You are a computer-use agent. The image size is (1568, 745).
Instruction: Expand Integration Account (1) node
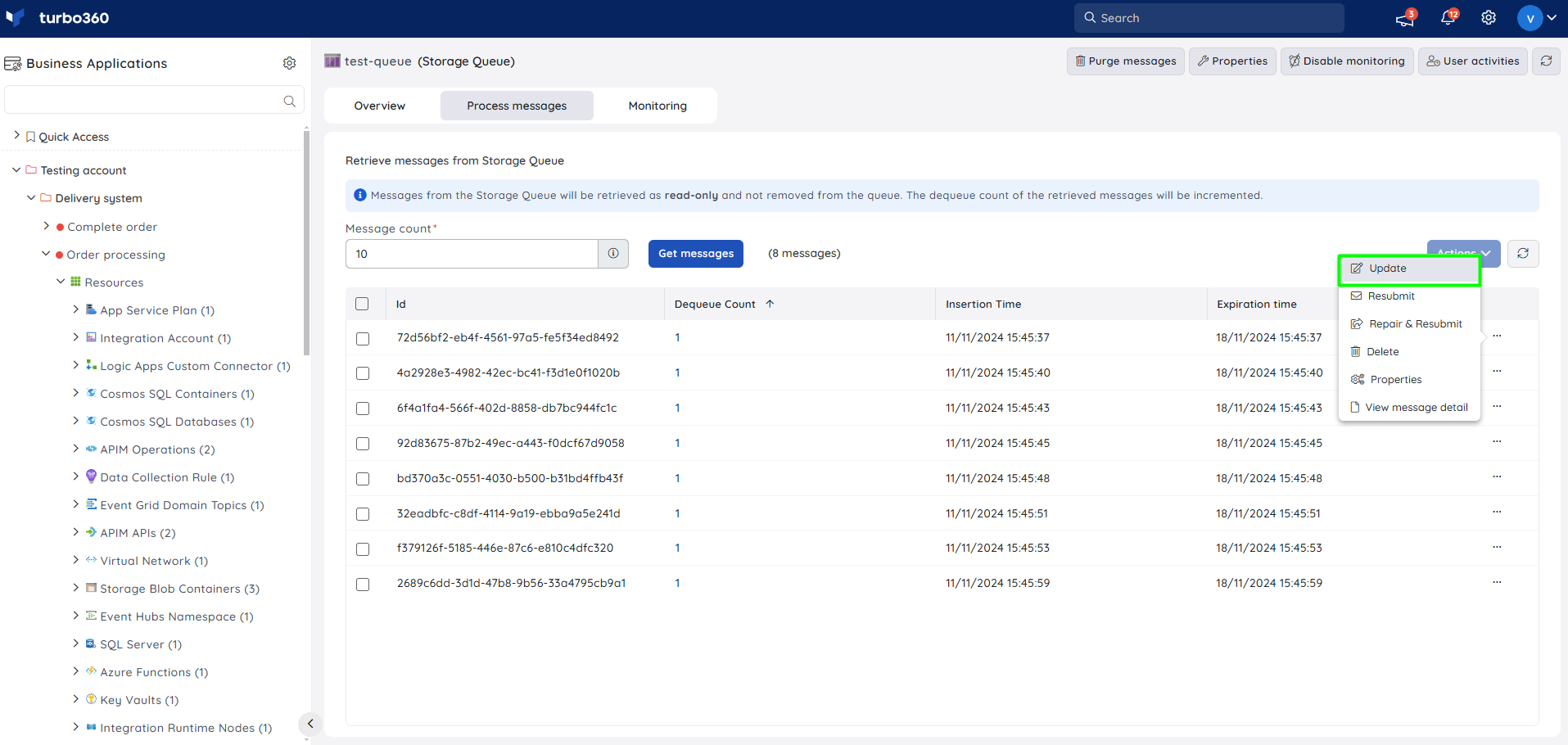tap(75, 336)
